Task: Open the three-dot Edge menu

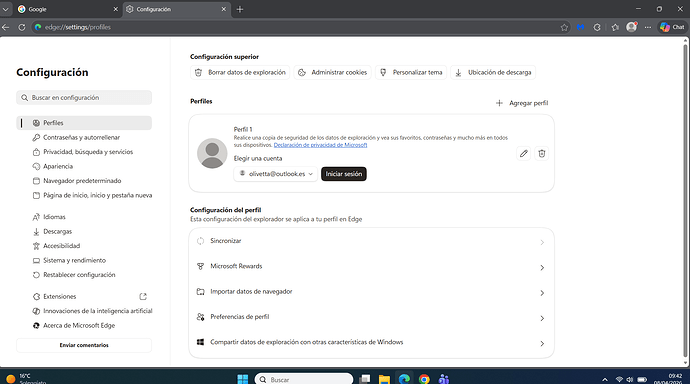Action: [648, 27]
